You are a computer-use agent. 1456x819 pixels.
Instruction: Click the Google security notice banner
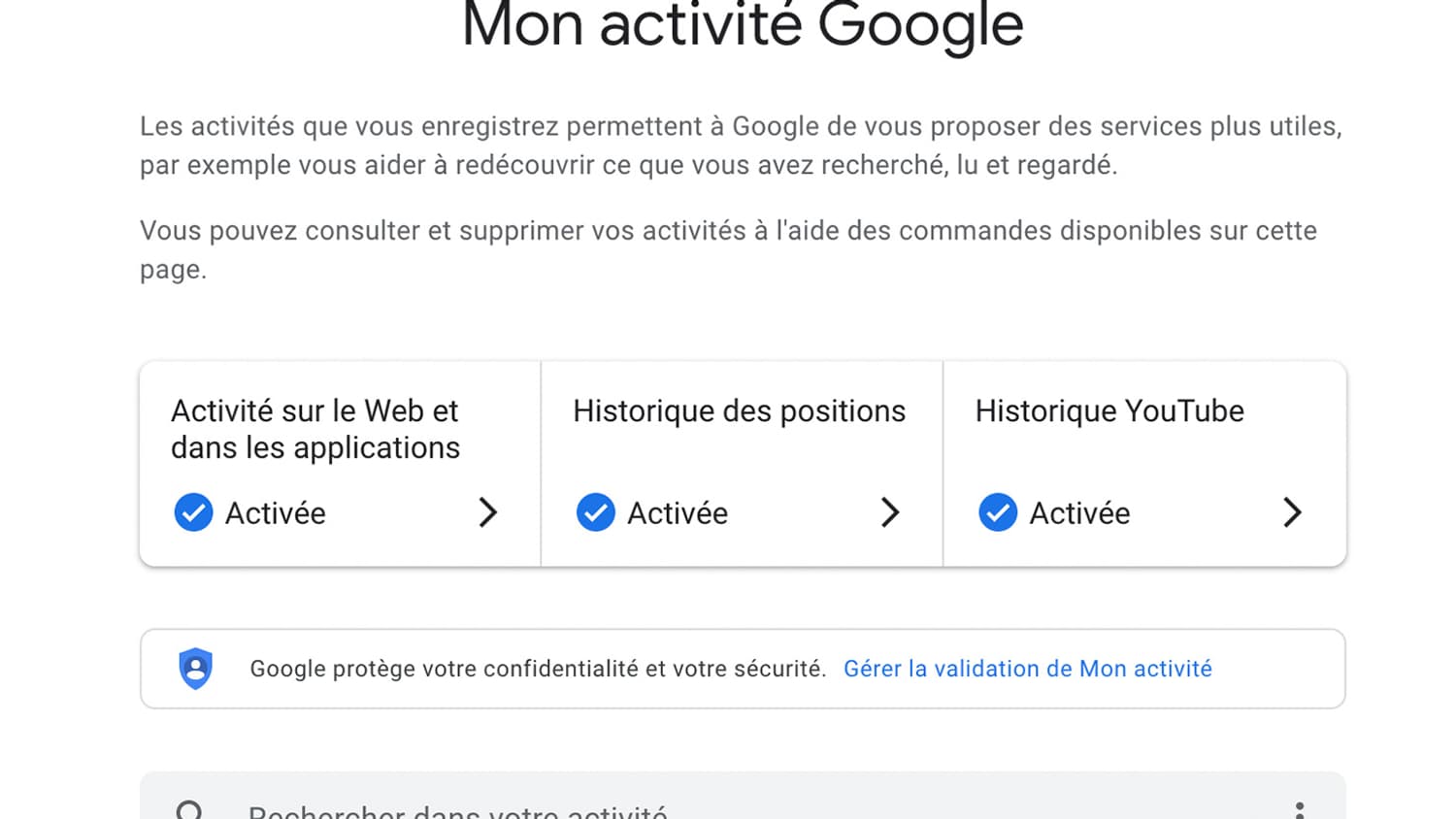point(743,668)
